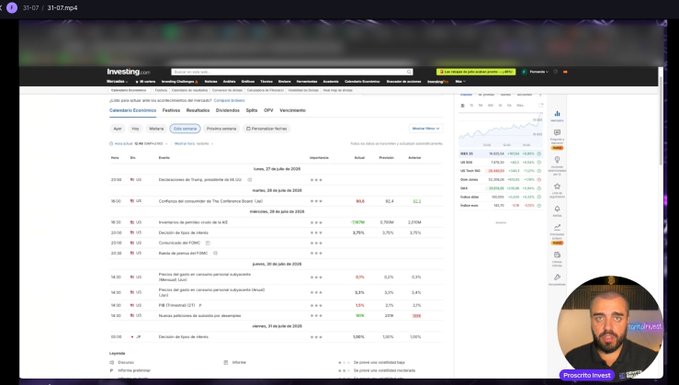The image size is (679, 385).
Task: Open Buscador de acciones in navigation
Action: click(404, 81)
